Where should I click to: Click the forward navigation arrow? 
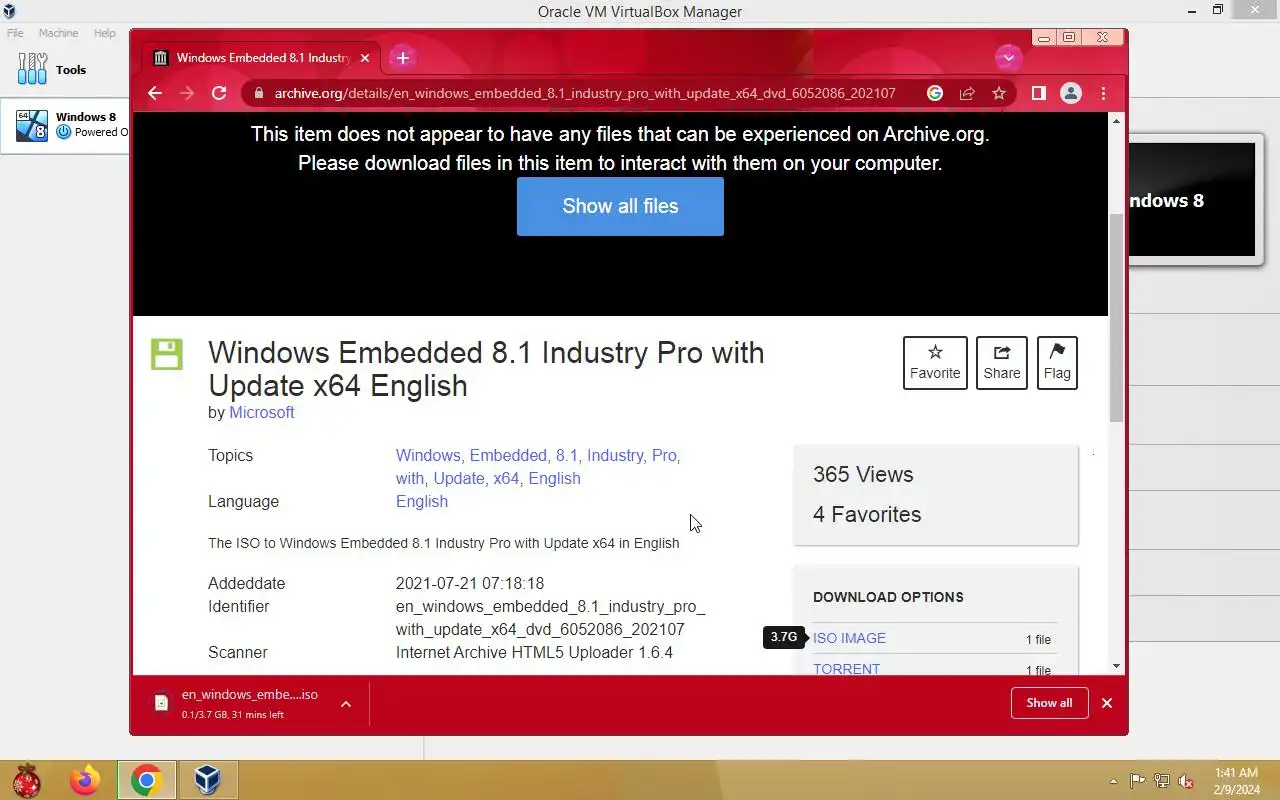click(187, 93)
